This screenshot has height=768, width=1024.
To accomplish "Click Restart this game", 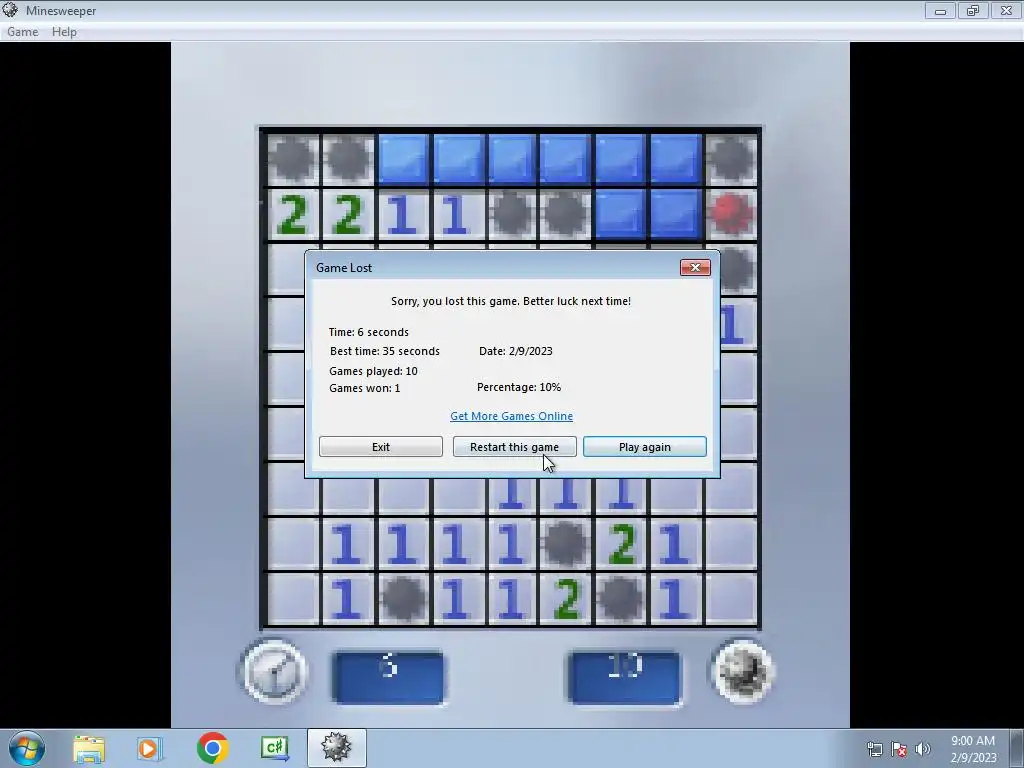I will 515,447.
